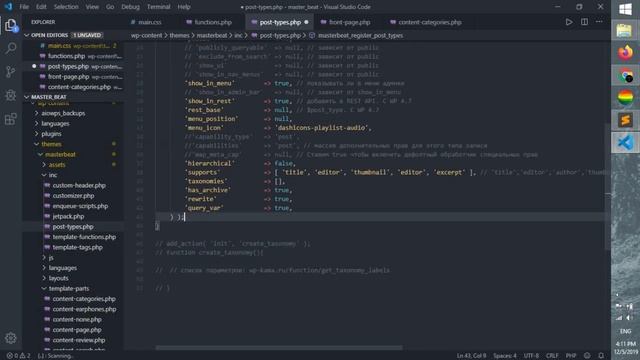640x360 pixels.
Task: Launch Firefox from the taskbar
Action: [625, 53]
